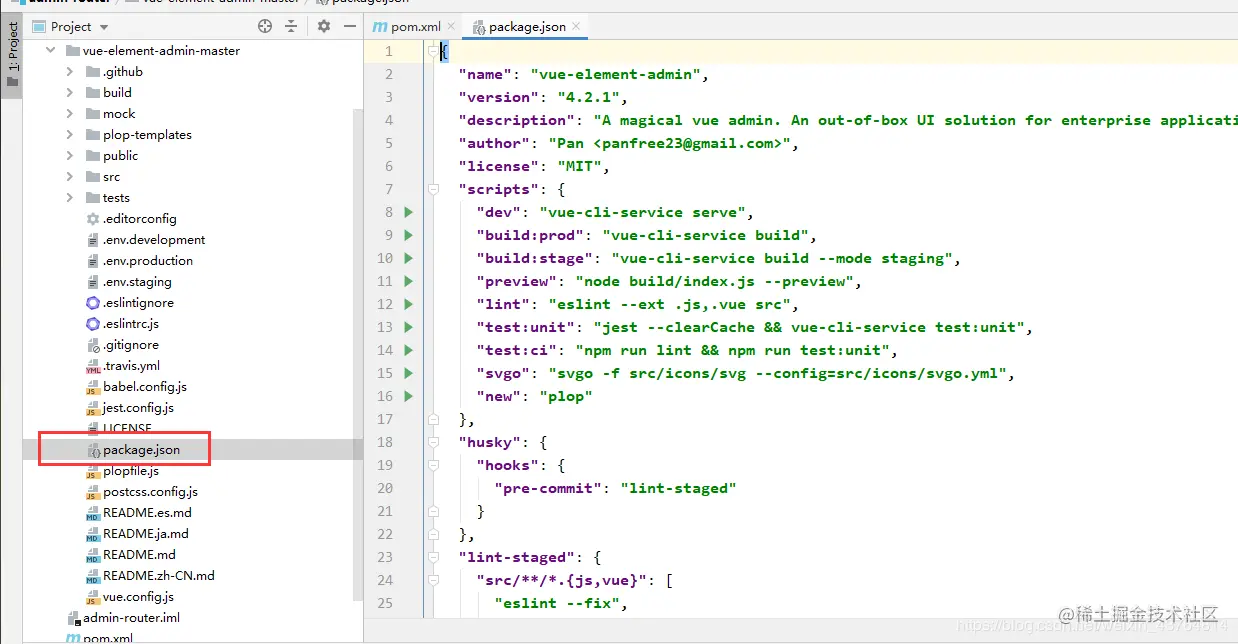Click the .gitignore file icon
Image resolution: width=1238 pixels, height=644 pixels.
pos(93,345)
